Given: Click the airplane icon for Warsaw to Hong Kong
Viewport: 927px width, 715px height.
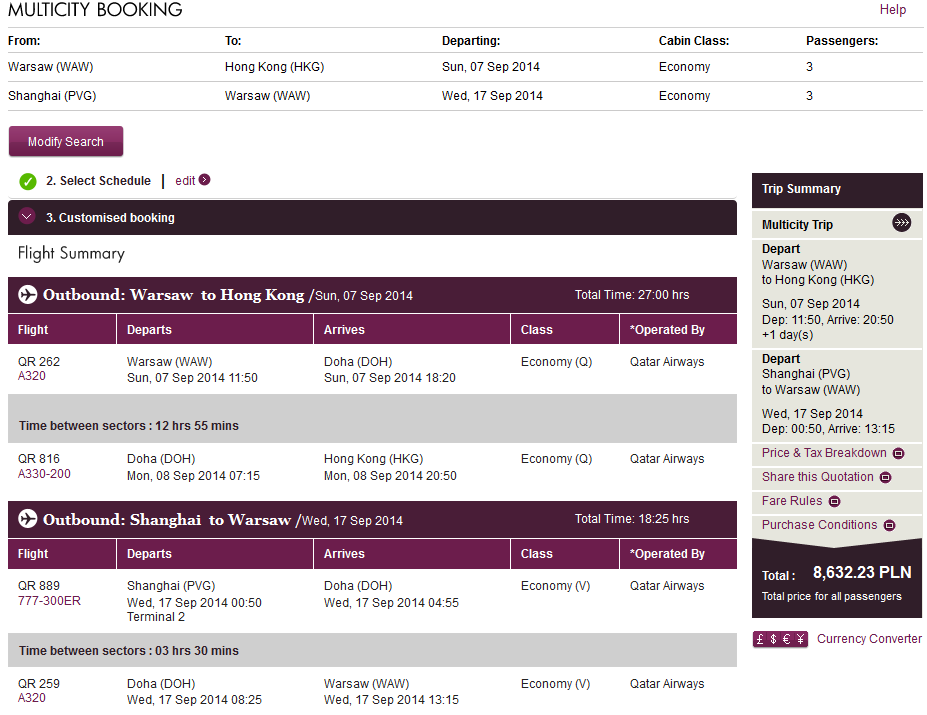Looking at the screenshot, I should [27, 295].
